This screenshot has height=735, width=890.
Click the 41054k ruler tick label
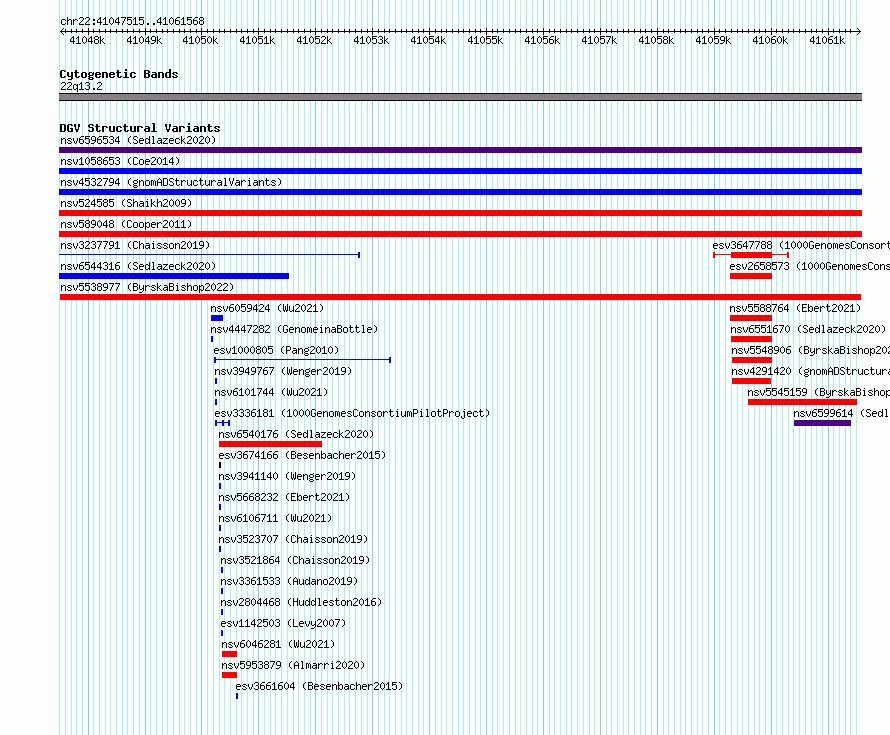click(428, 40)
